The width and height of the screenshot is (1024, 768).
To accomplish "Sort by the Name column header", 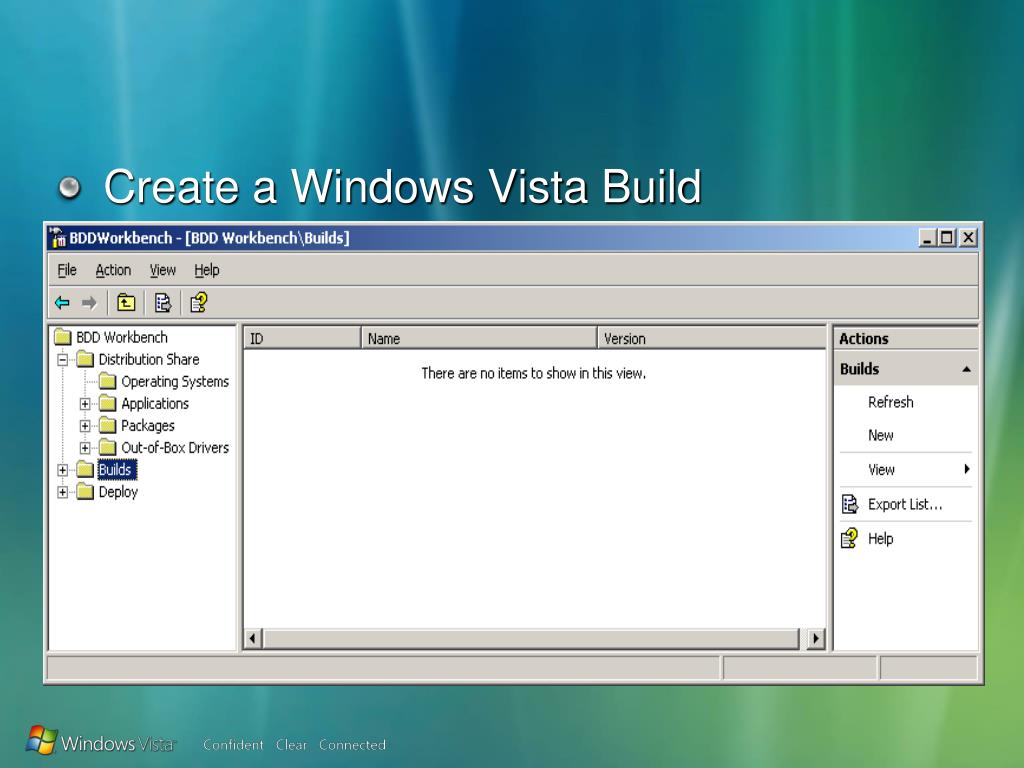I will [x=479, y=338].
